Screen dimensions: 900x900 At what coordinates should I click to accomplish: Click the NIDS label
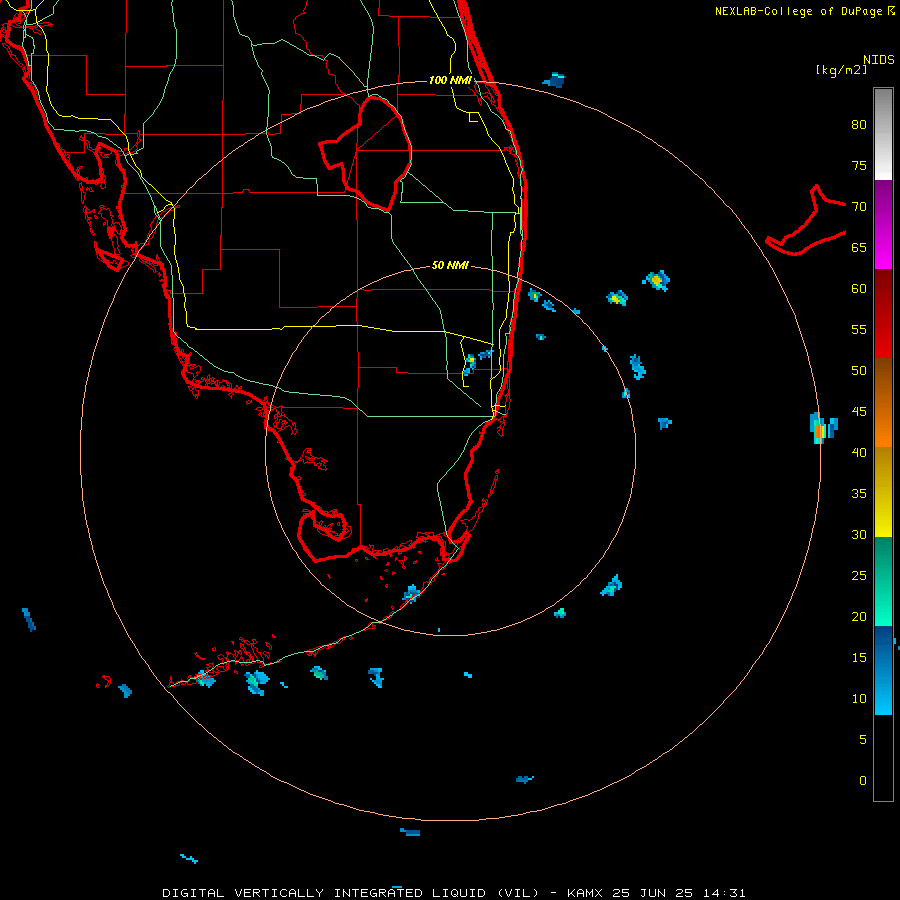[878, 60]
